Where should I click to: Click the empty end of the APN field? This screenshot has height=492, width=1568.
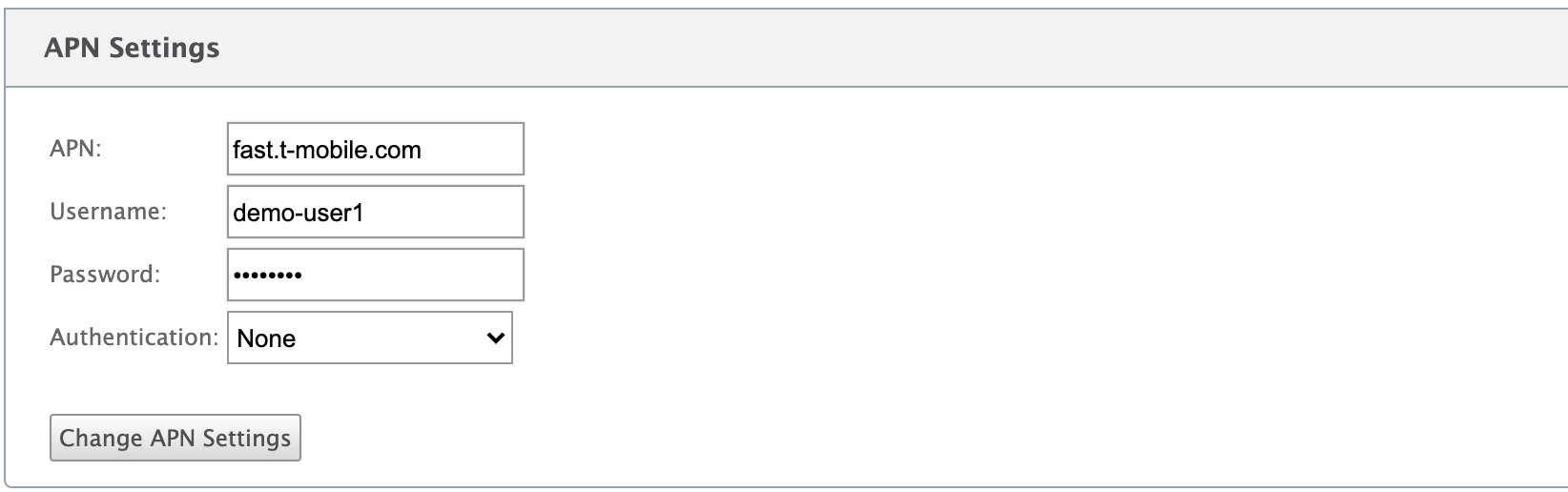pos(473,149)
